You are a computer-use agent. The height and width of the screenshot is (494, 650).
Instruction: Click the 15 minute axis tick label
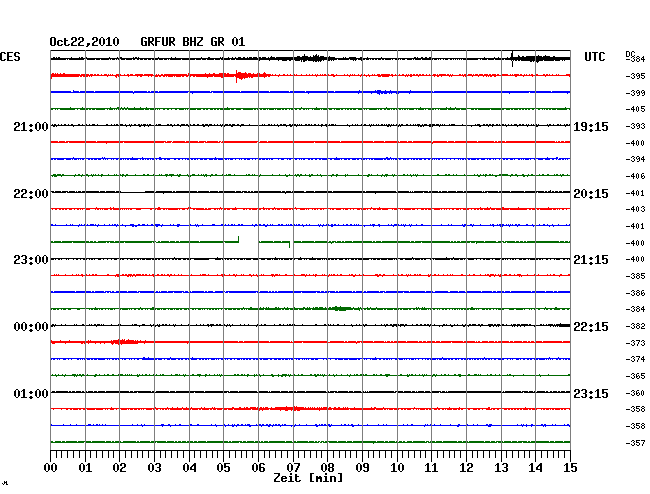[570, 468]
